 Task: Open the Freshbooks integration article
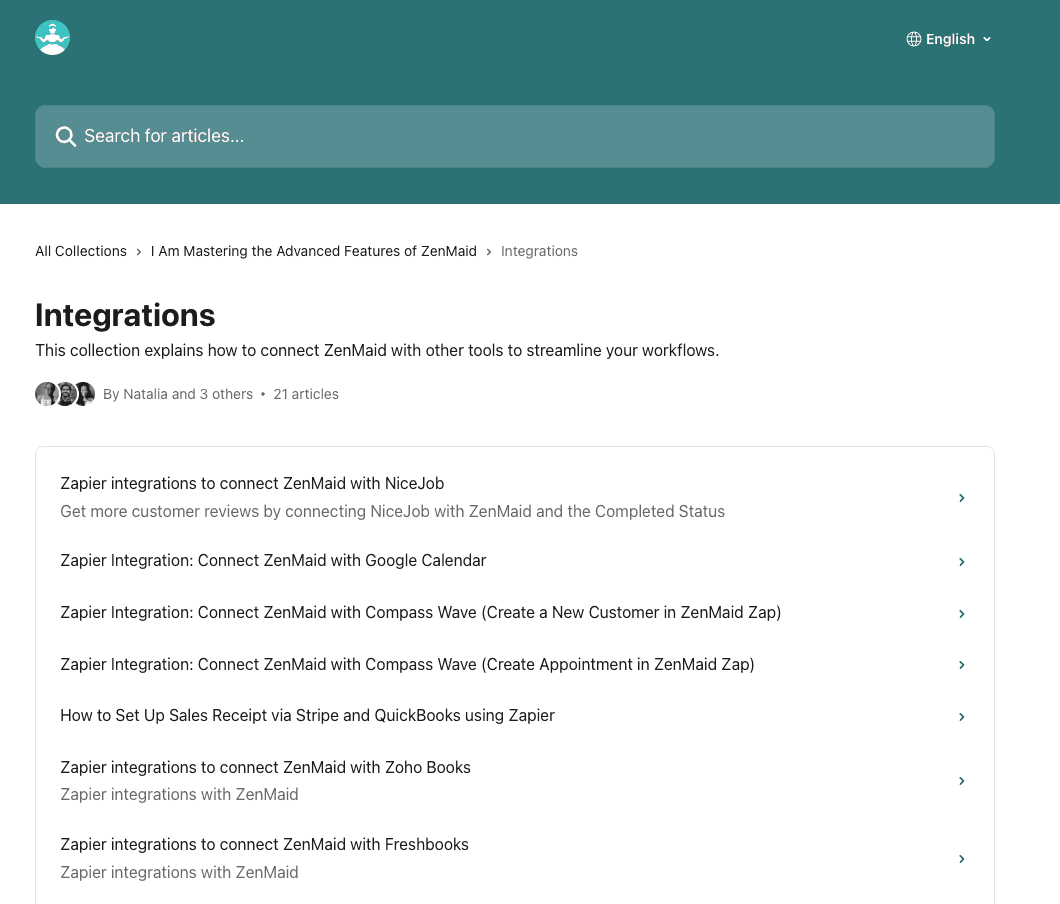click(x=264, y=845)
